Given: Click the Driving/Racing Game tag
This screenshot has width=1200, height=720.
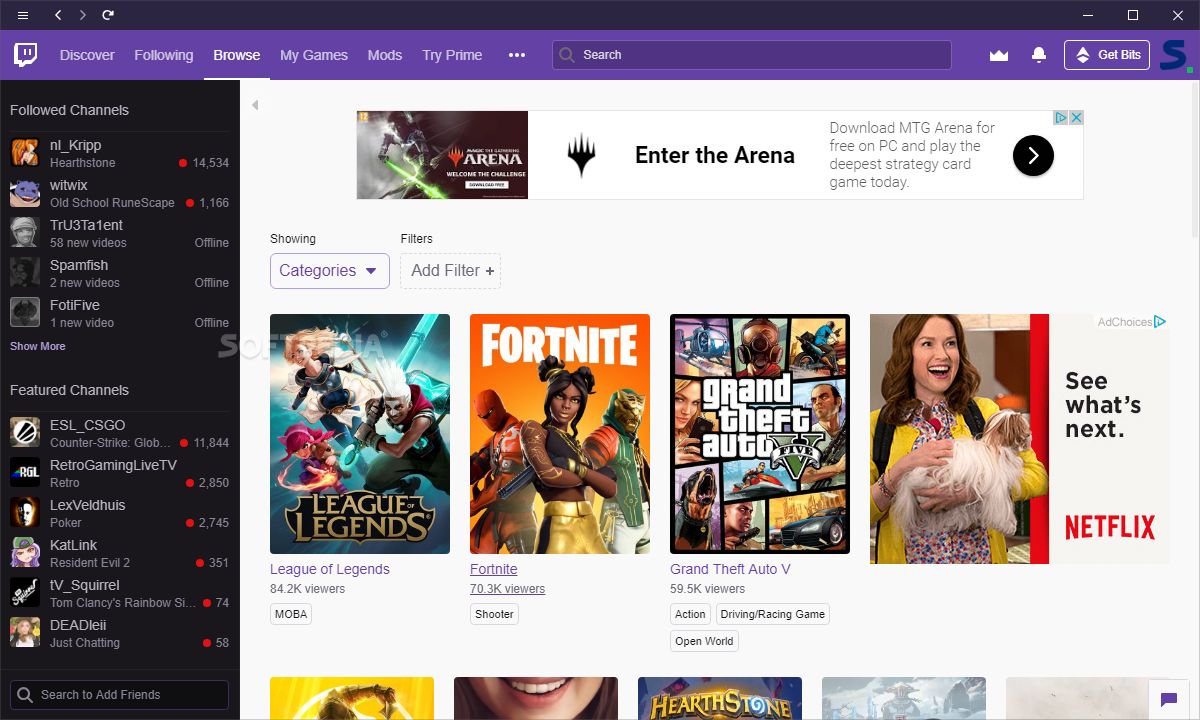Looking at the screenshot, I should 773,614.
